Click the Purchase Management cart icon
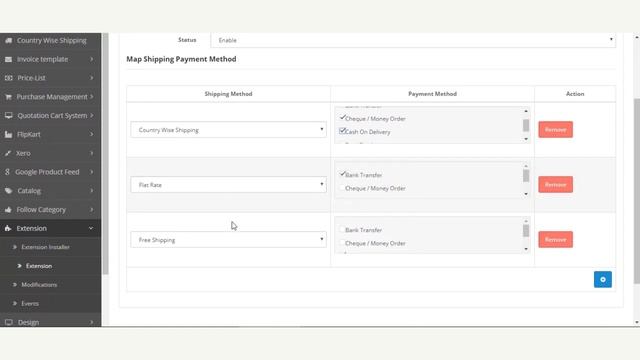 click(x=9, y=97)
